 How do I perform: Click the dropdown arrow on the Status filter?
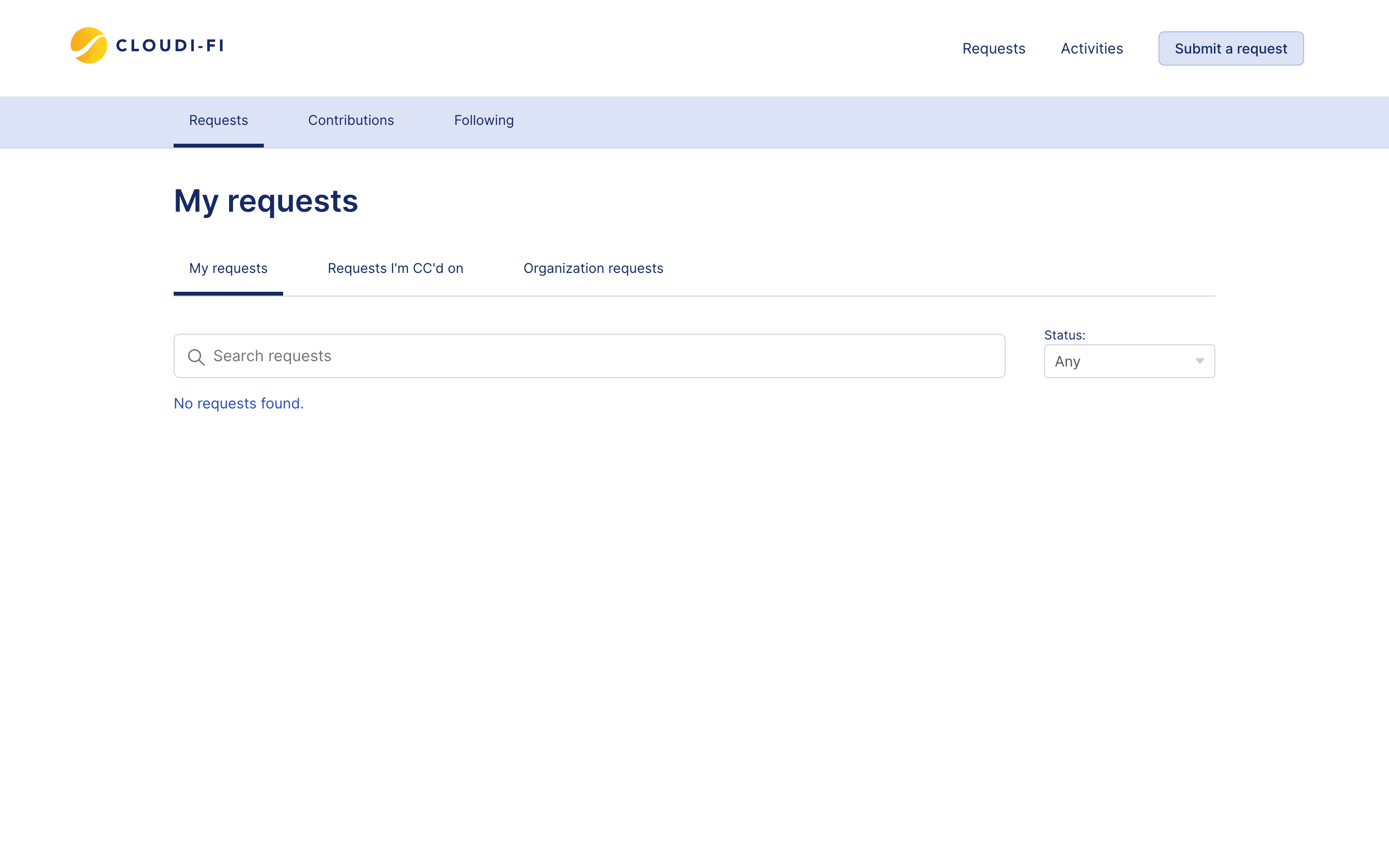click(x=1200, y=361)
